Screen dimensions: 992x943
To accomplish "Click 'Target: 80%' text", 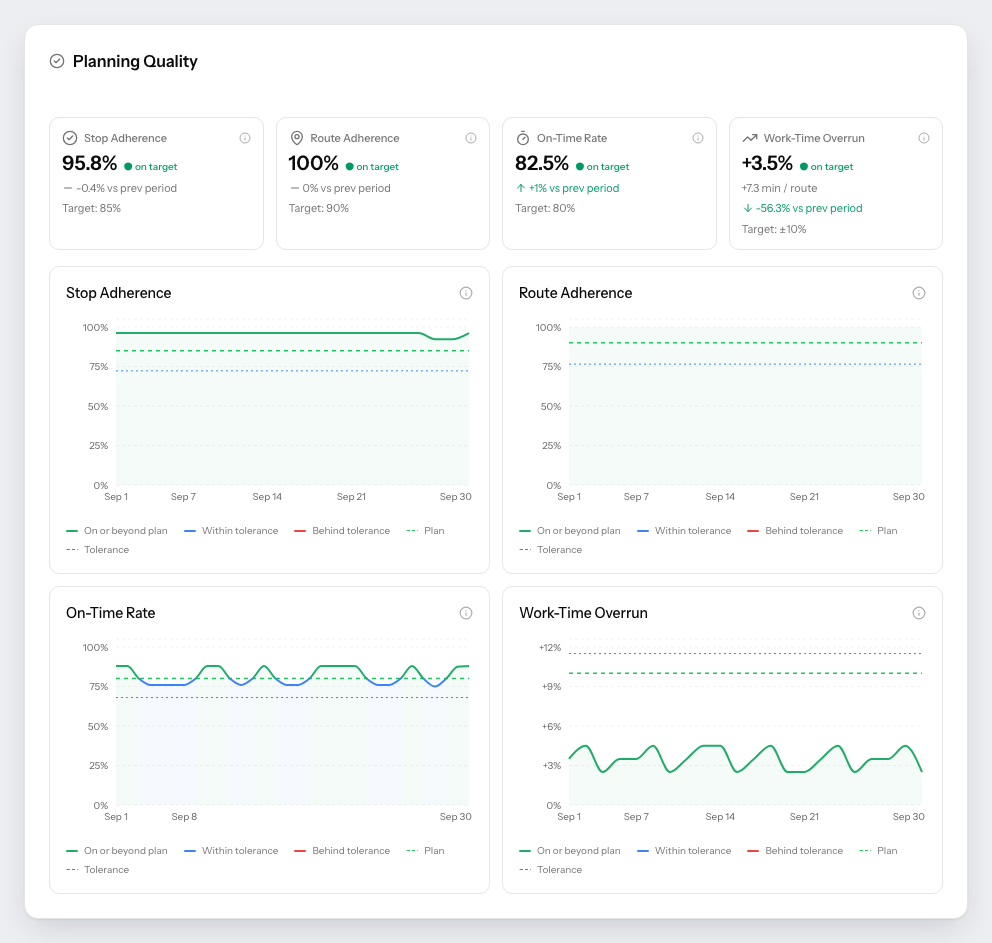I will 545,208.
